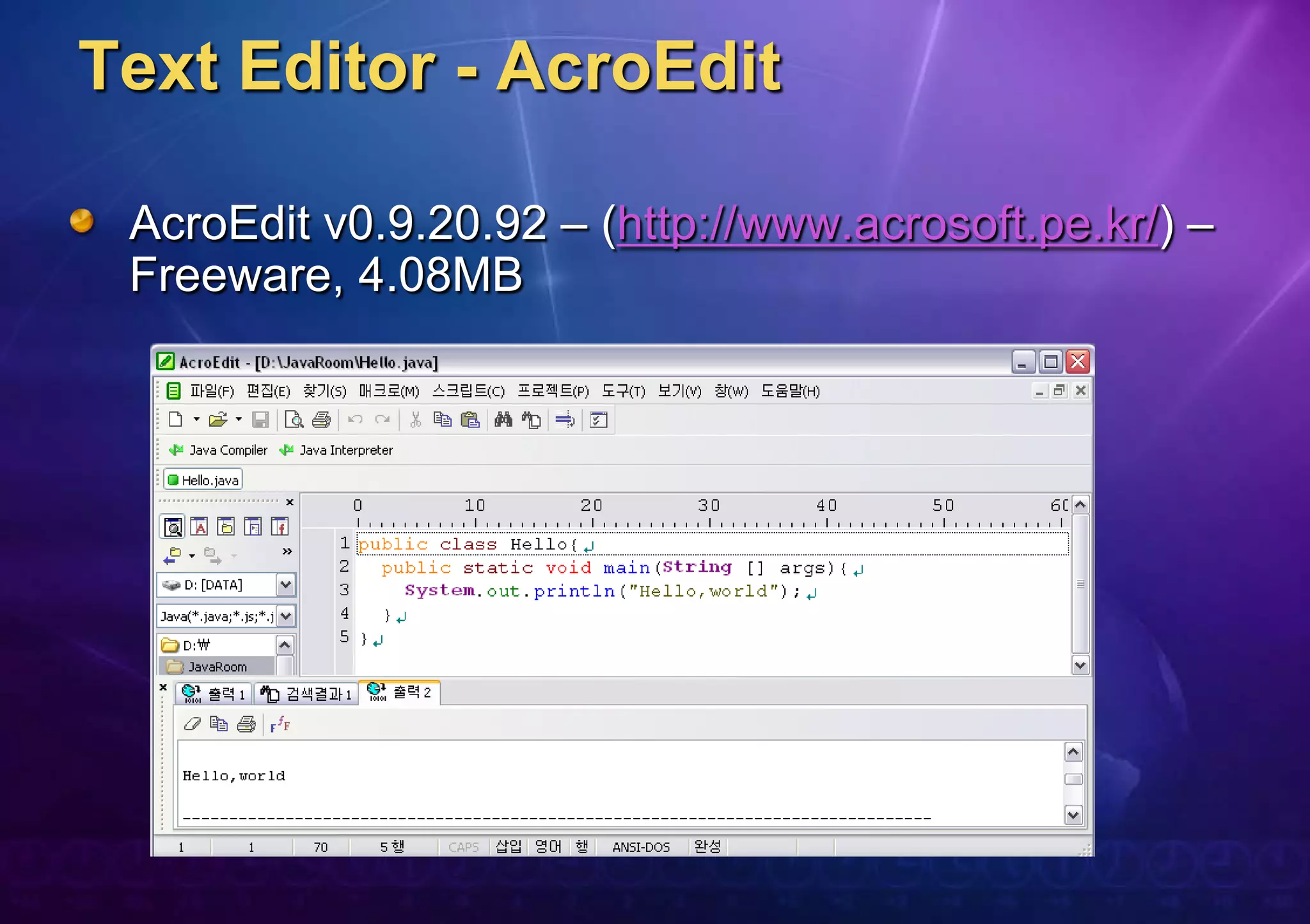Select file explorer side panel icon
The image size is (1310, 924).
(x=172, y=527)
